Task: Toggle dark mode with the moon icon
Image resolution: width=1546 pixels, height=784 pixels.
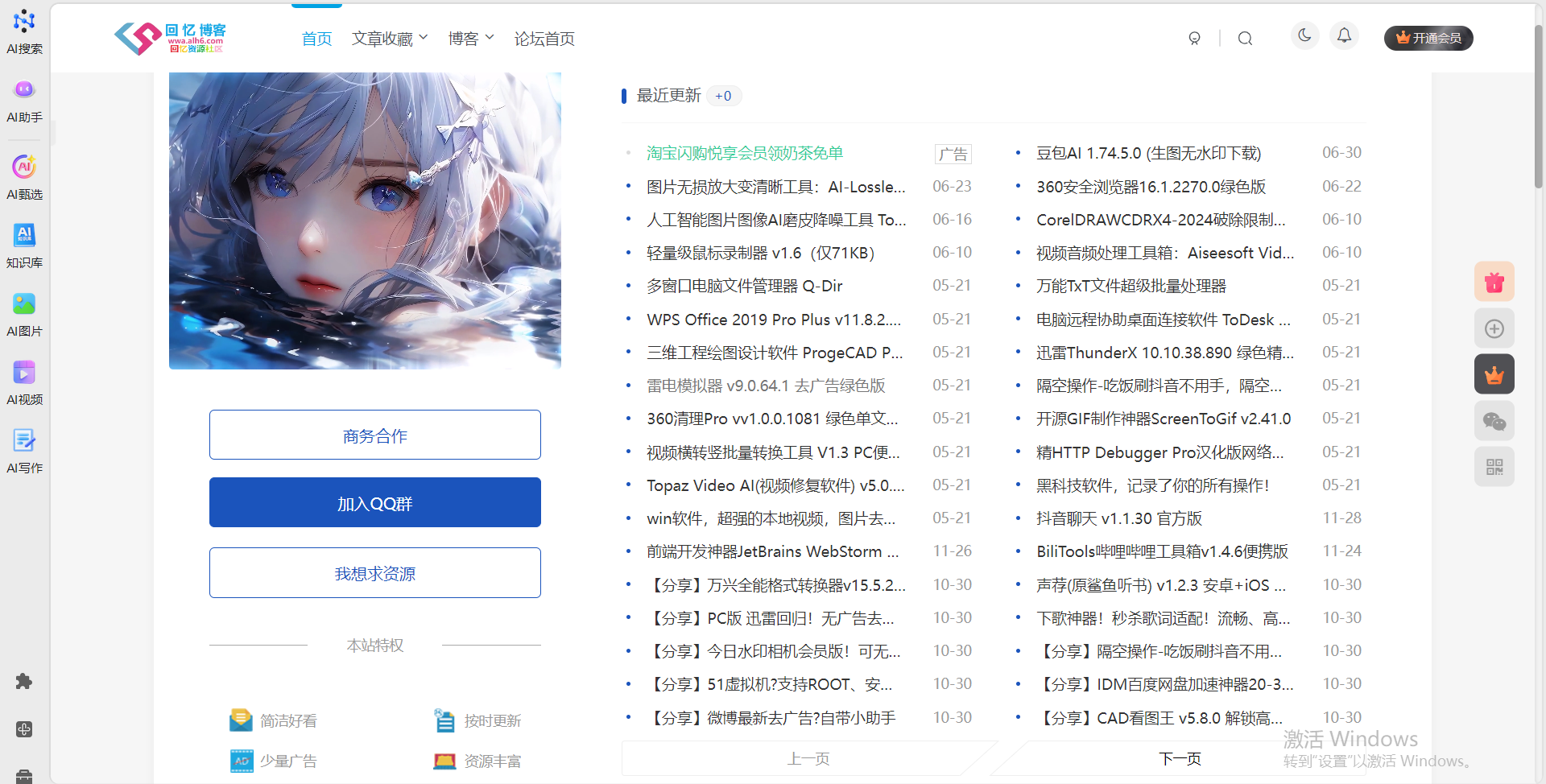Action: (x=1304, y=35)
